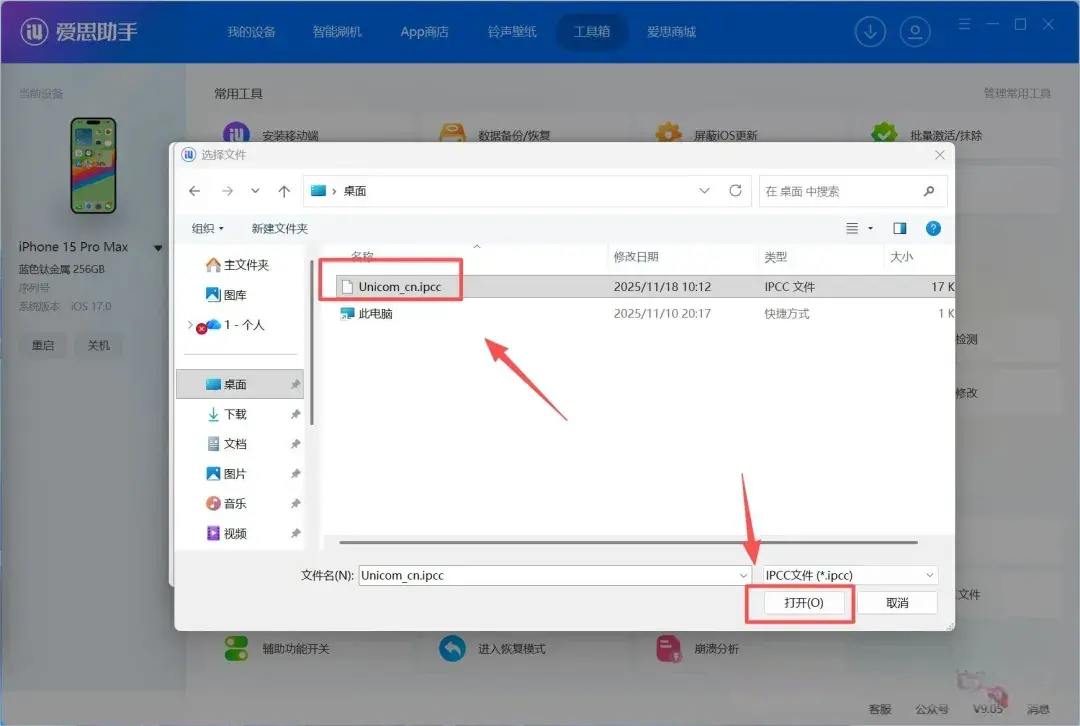Viewport: 1080px width, 726px height.
Task: Sort by 大小 column header
Action: tap(901, 257)
